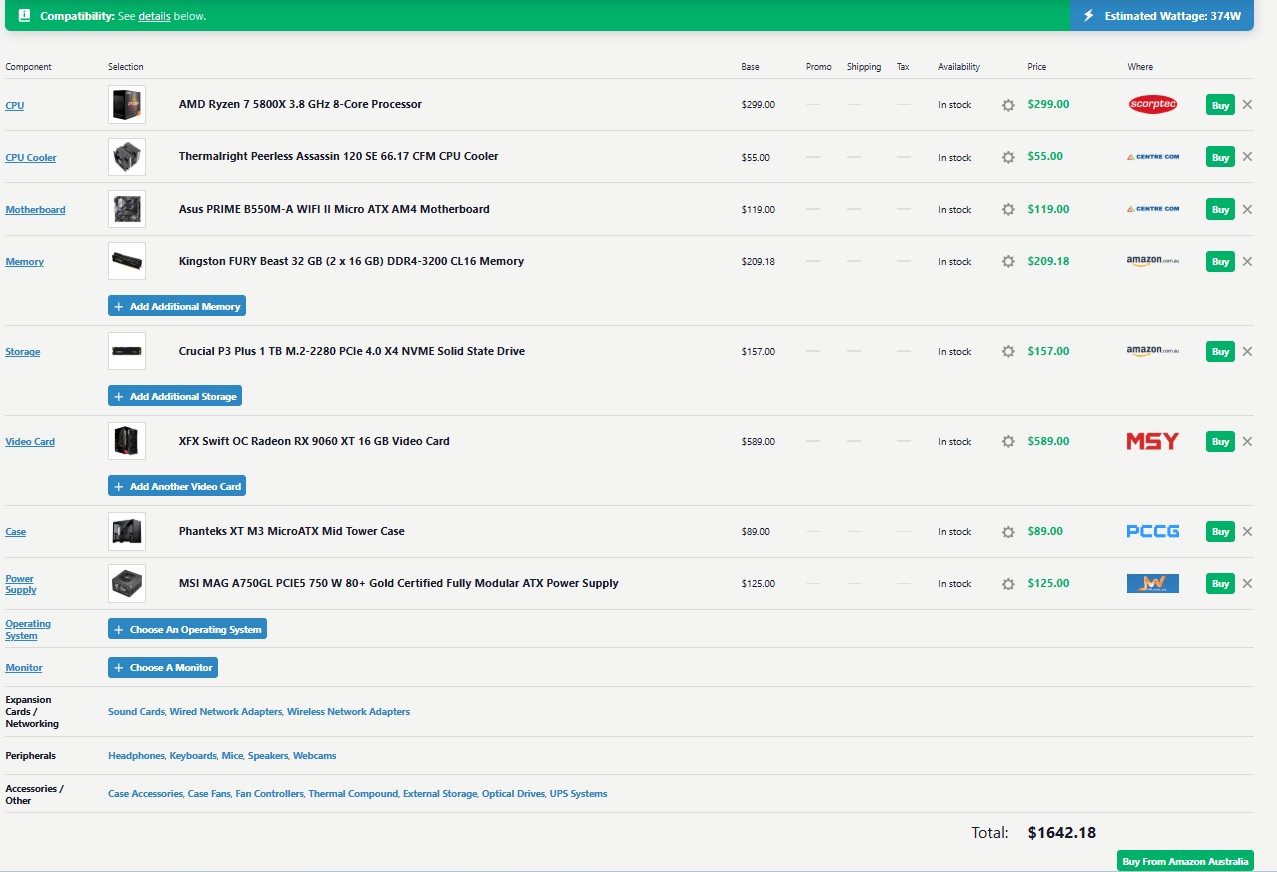1277x872 pixels.
Task: Open Sound Cards link
Action: tap(136, 711)
